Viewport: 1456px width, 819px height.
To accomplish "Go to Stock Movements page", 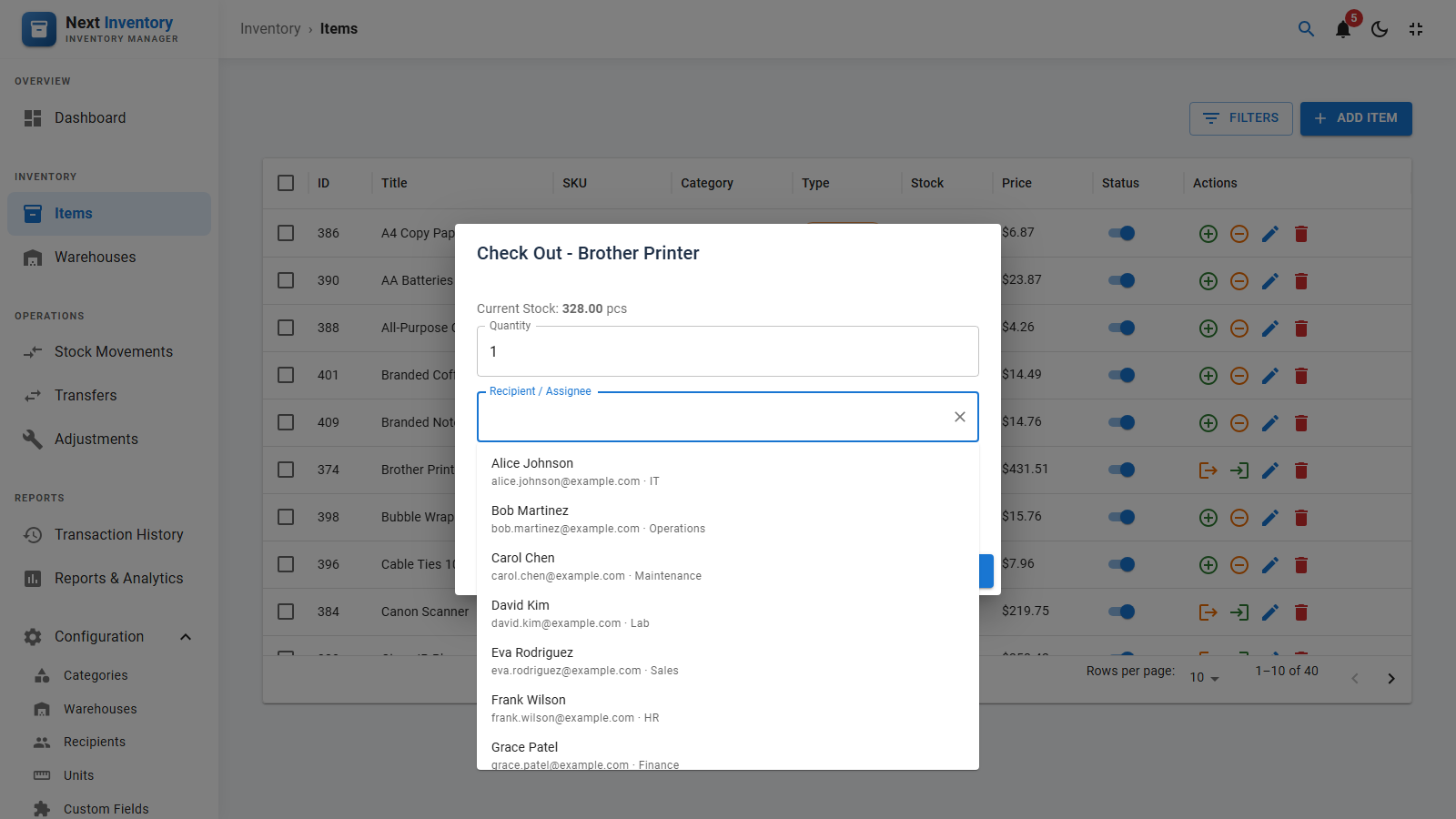I will pos(109,352).
